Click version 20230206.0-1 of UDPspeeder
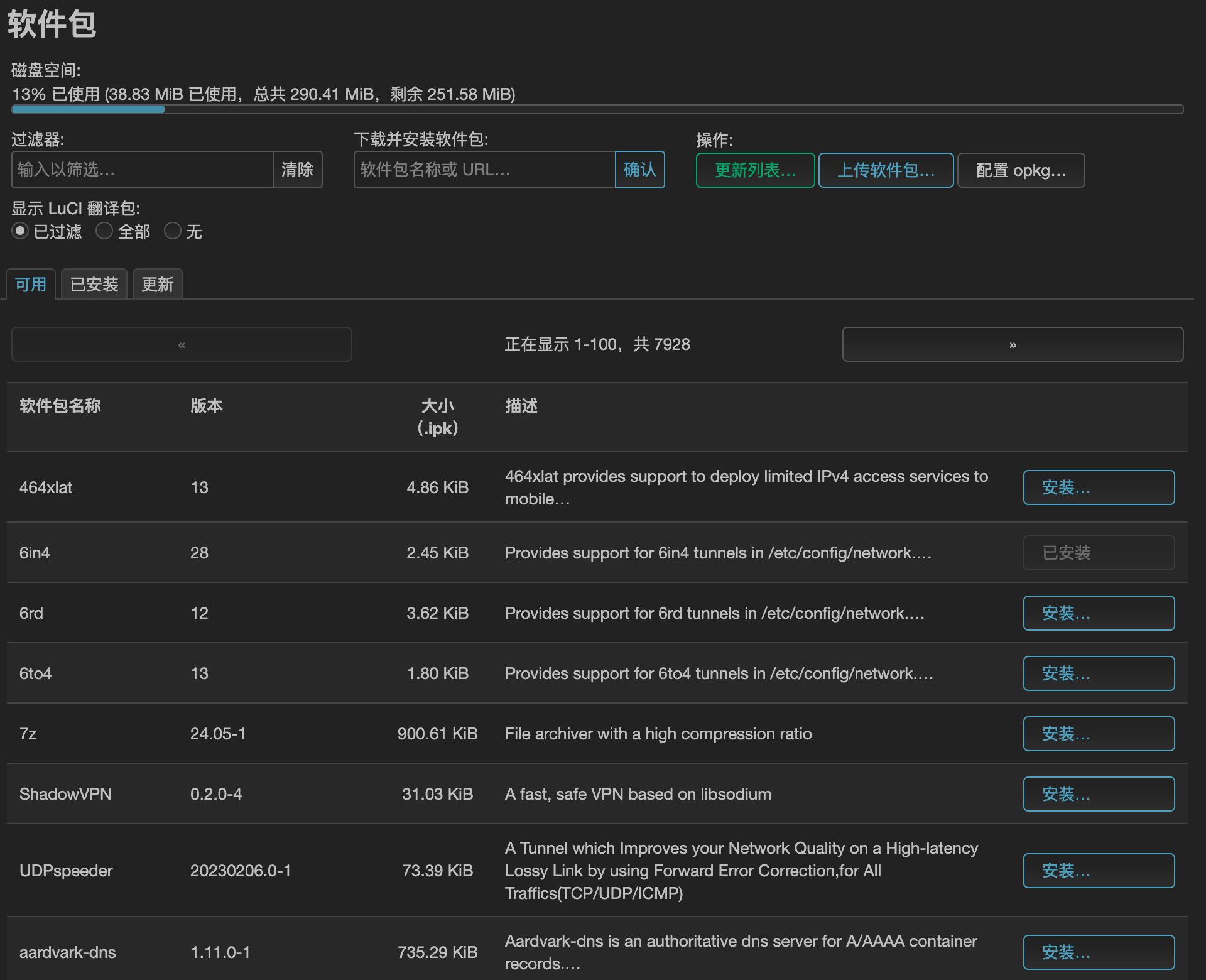 click(x=241, y=871)
